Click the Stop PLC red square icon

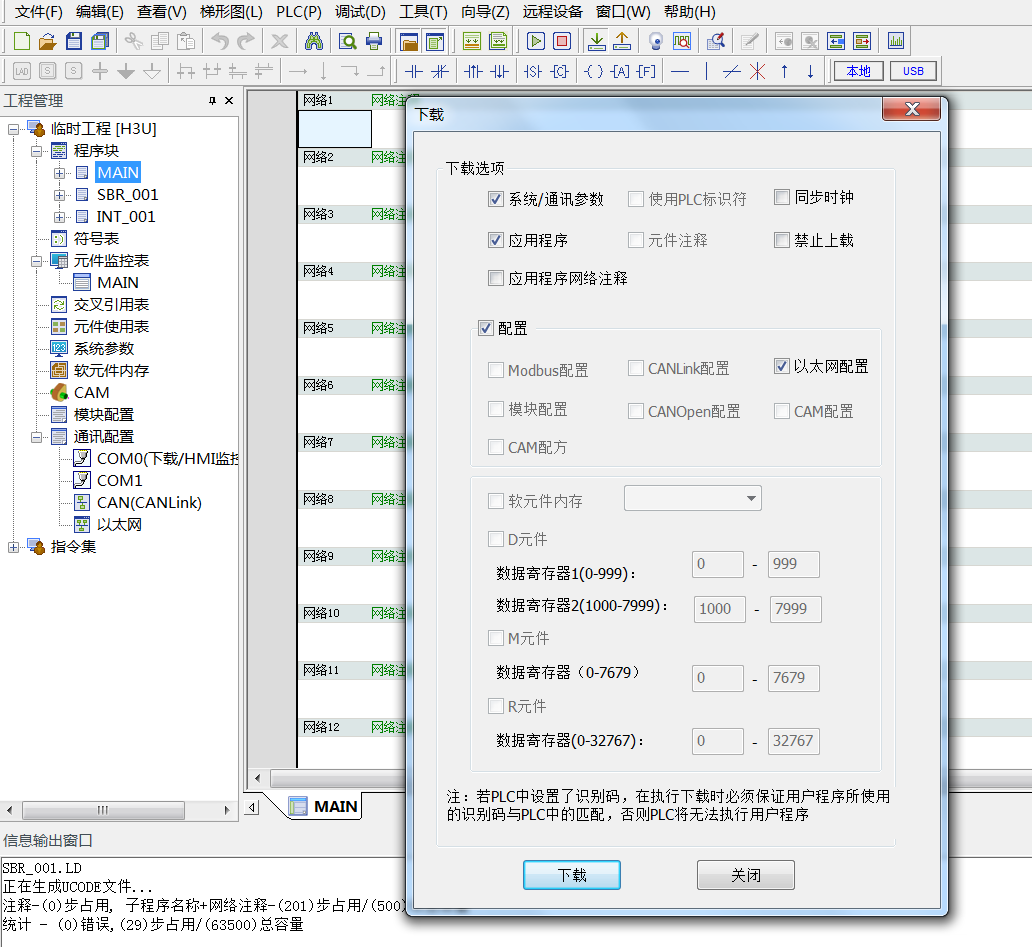[x=561, y=41]
